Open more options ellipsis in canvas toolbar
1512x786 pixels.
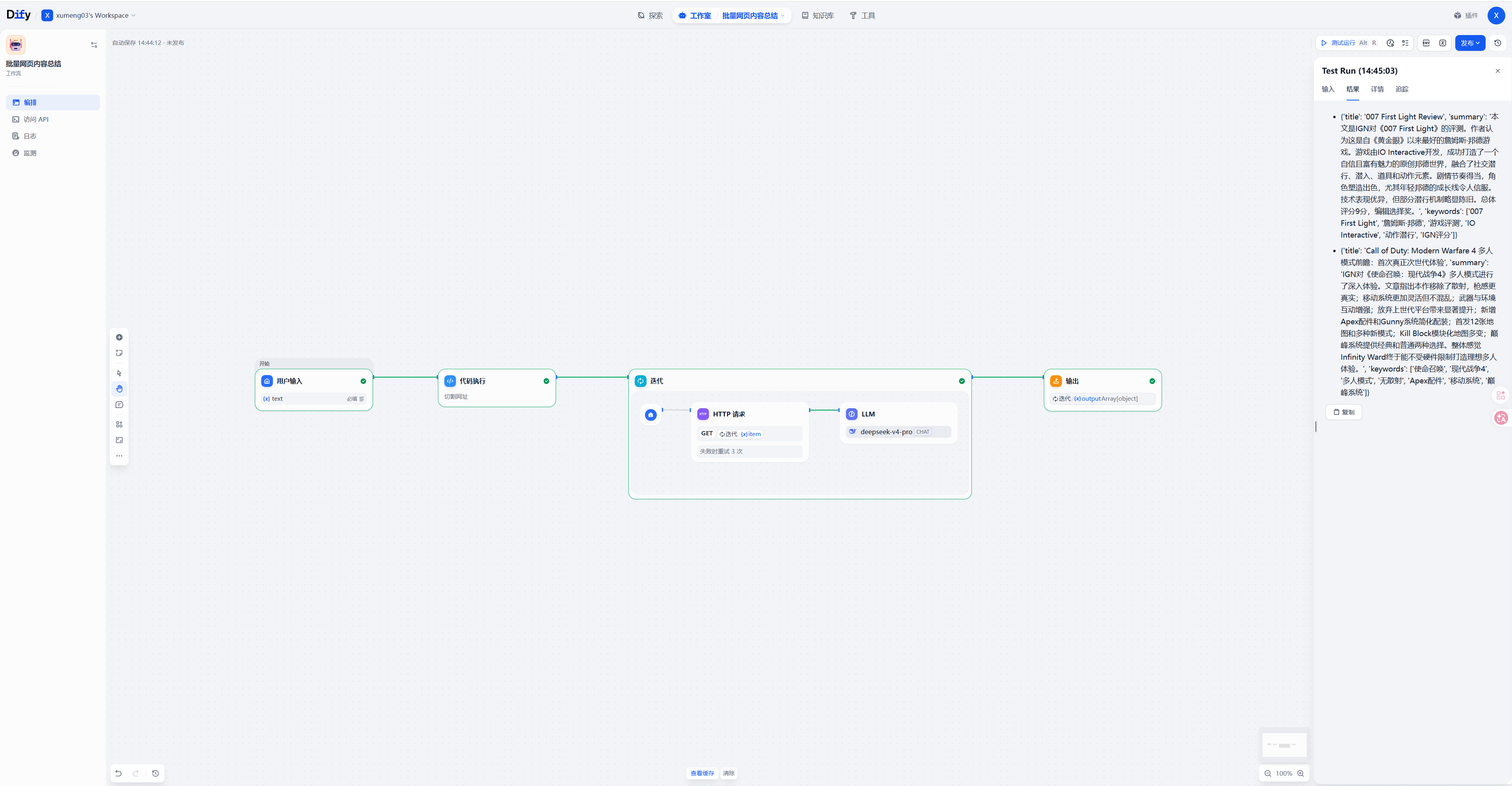(x=119, y=456)
